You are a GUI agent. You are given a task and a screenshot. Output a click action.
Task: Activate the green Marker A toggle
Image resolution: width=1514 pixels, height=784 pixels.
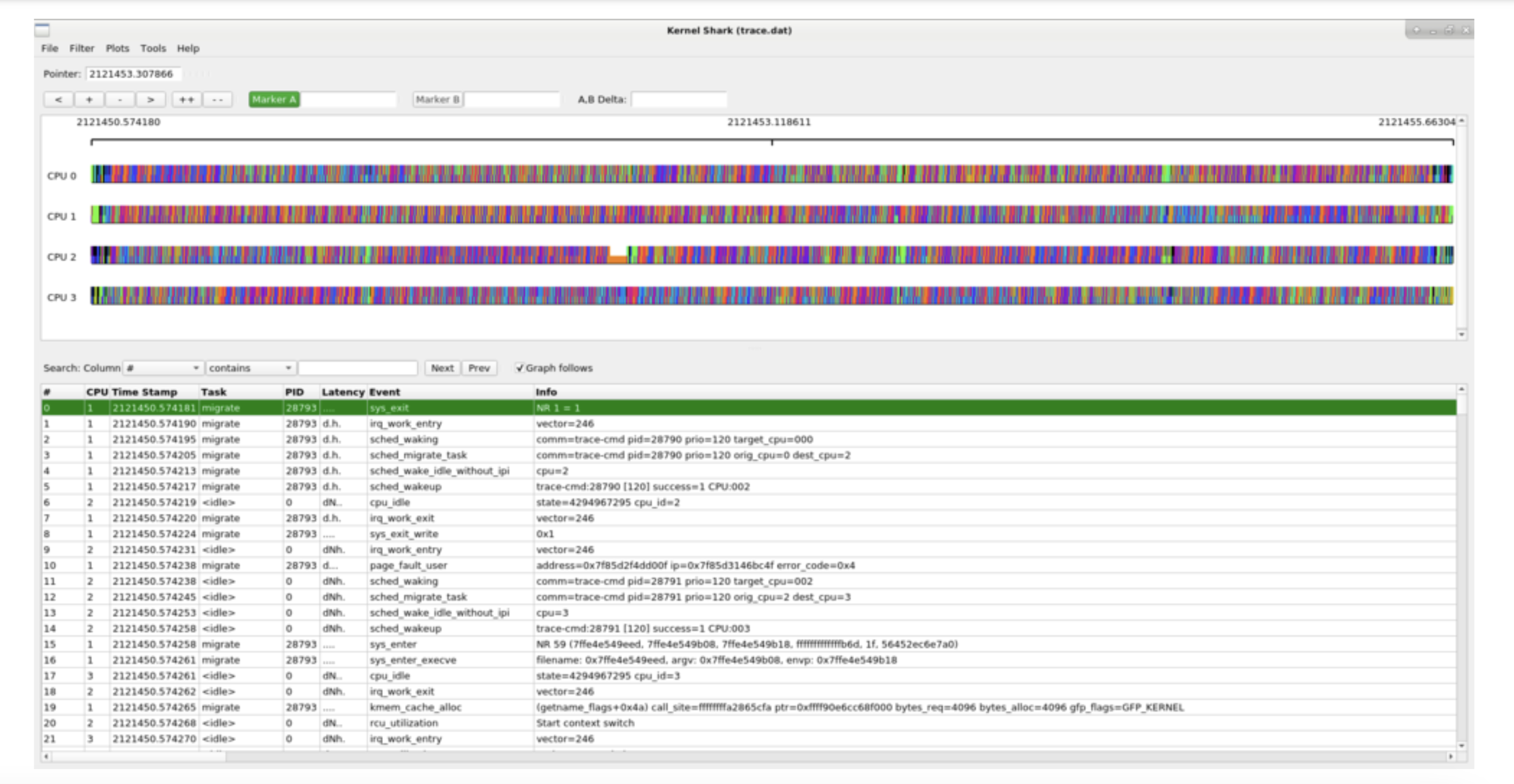(274, 99)
